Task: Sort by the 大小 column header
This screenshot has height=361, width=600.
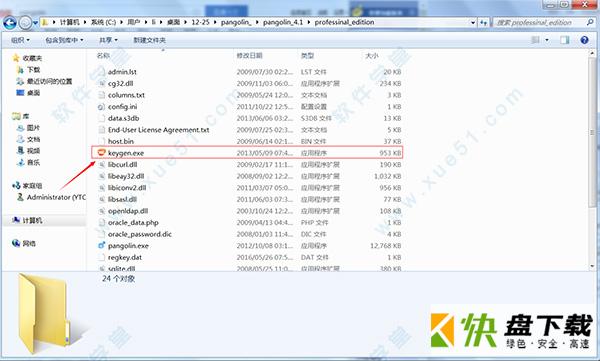Action: (372, 56)
